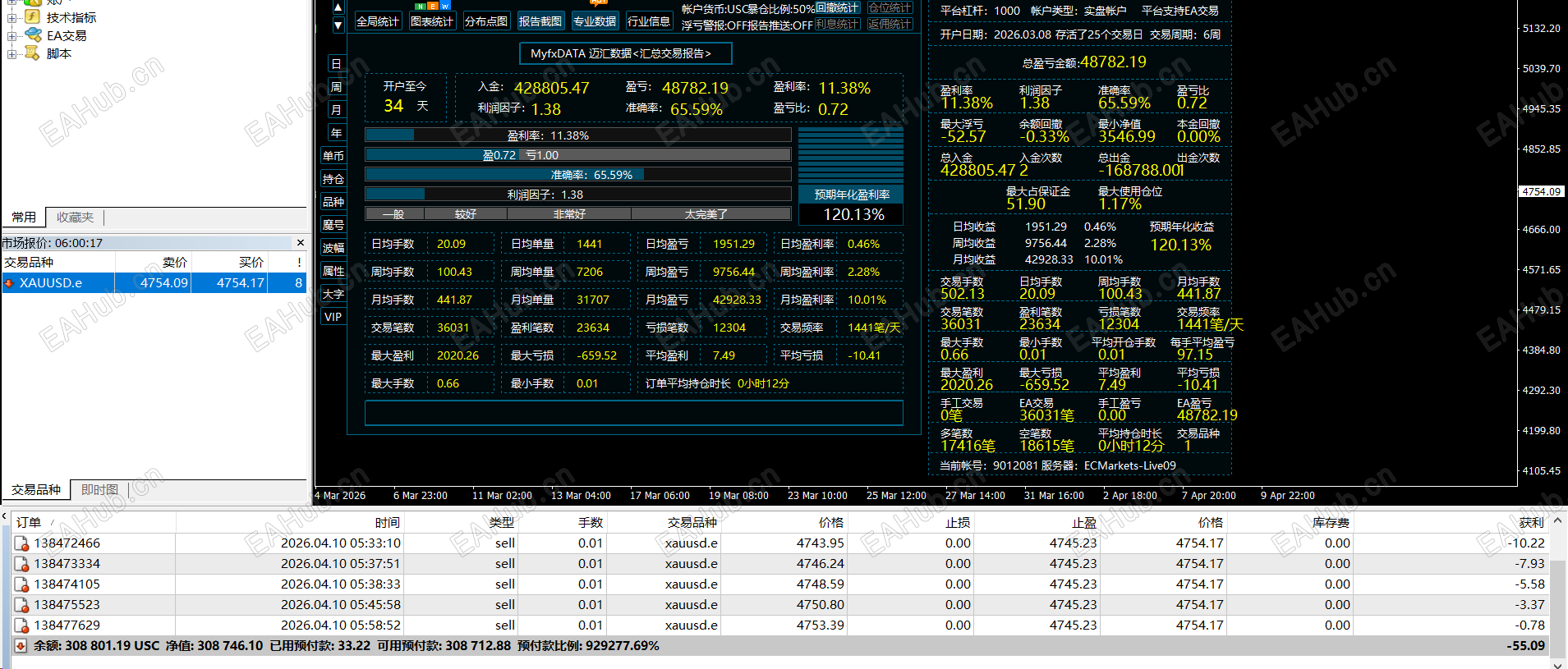Toggle the 报告截图 button
The width and height of the screenshot is (1568, 669).
[540, 21]
